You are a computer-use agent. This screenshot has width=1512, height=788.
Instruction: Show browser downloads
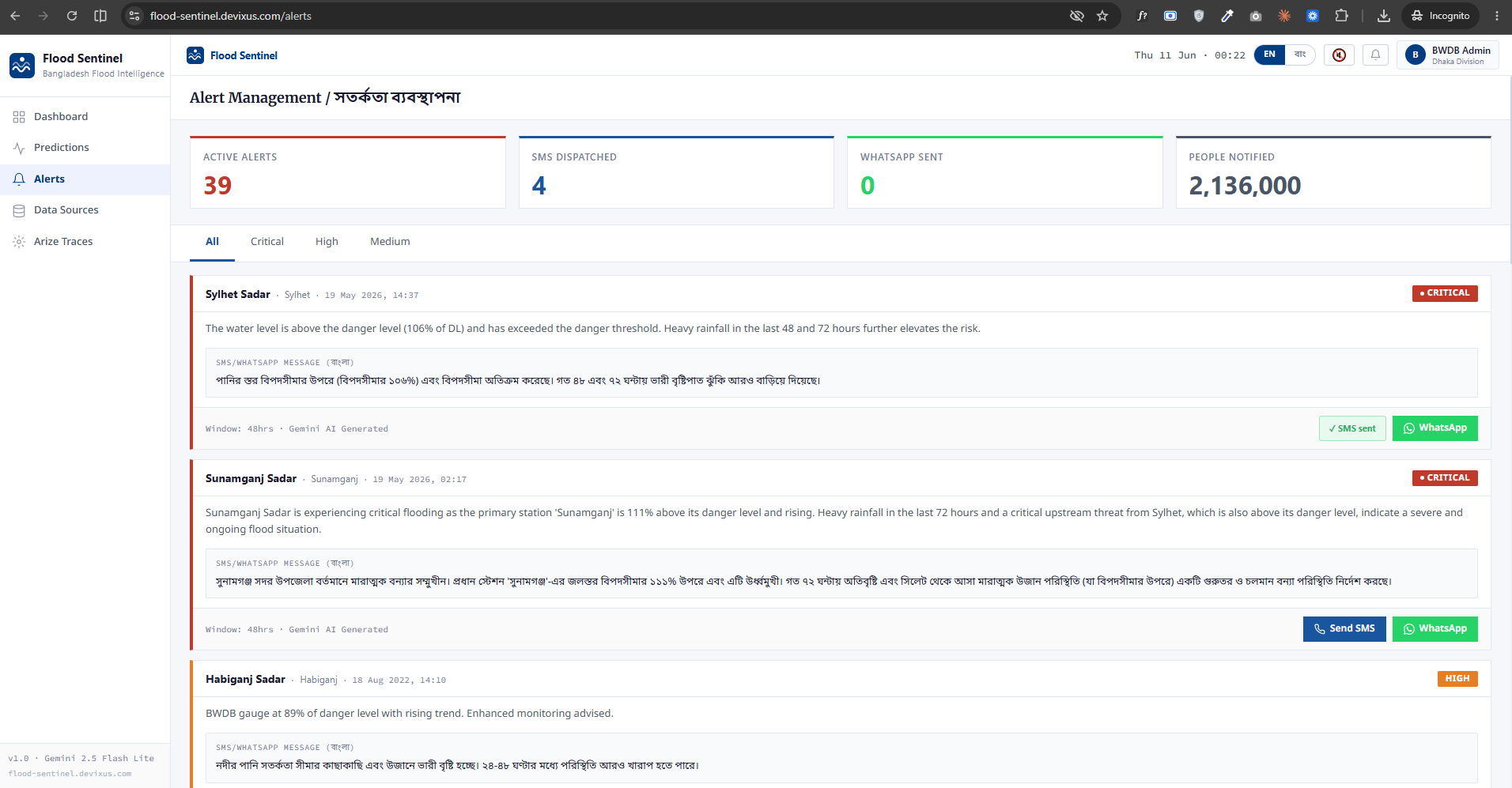(1384, 16)
